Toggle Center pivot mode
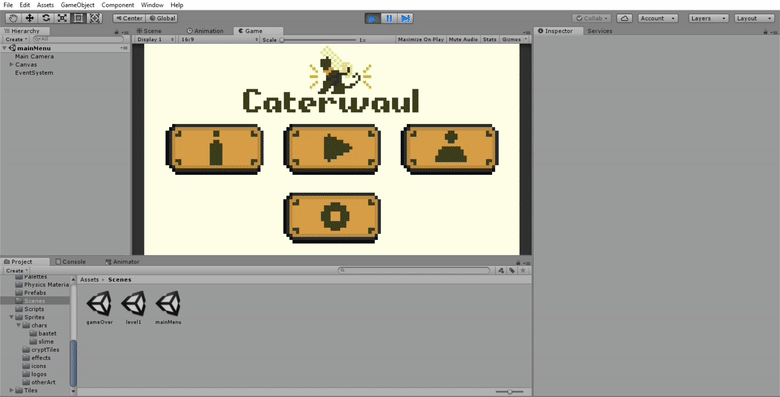Screen dimensions: 780x397 pyautogui.click(x=129, y=18)
